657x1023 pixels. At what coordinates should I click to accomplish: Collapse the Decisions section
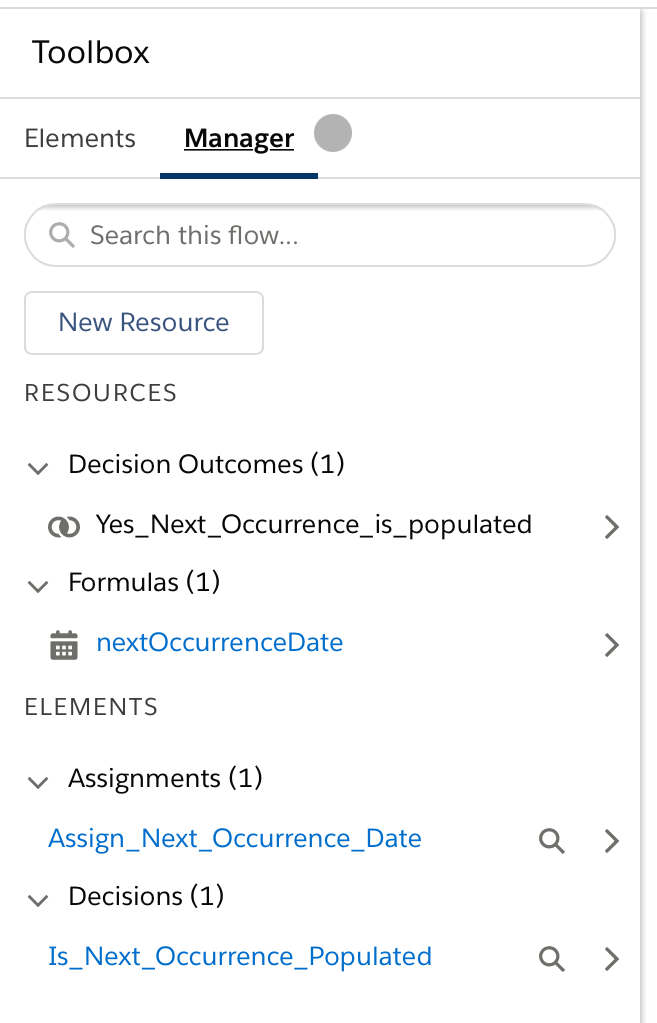click(x=37, y=900)
